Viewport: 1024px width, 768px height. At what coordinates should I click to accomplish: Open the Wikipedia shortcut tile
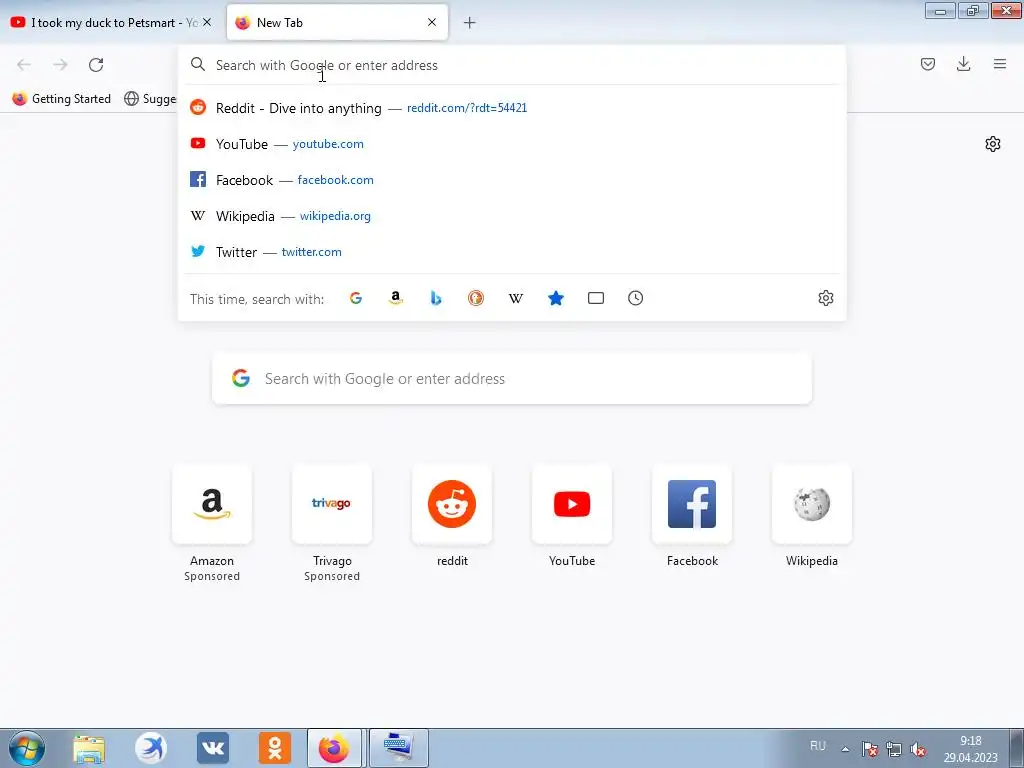point(812,504)
